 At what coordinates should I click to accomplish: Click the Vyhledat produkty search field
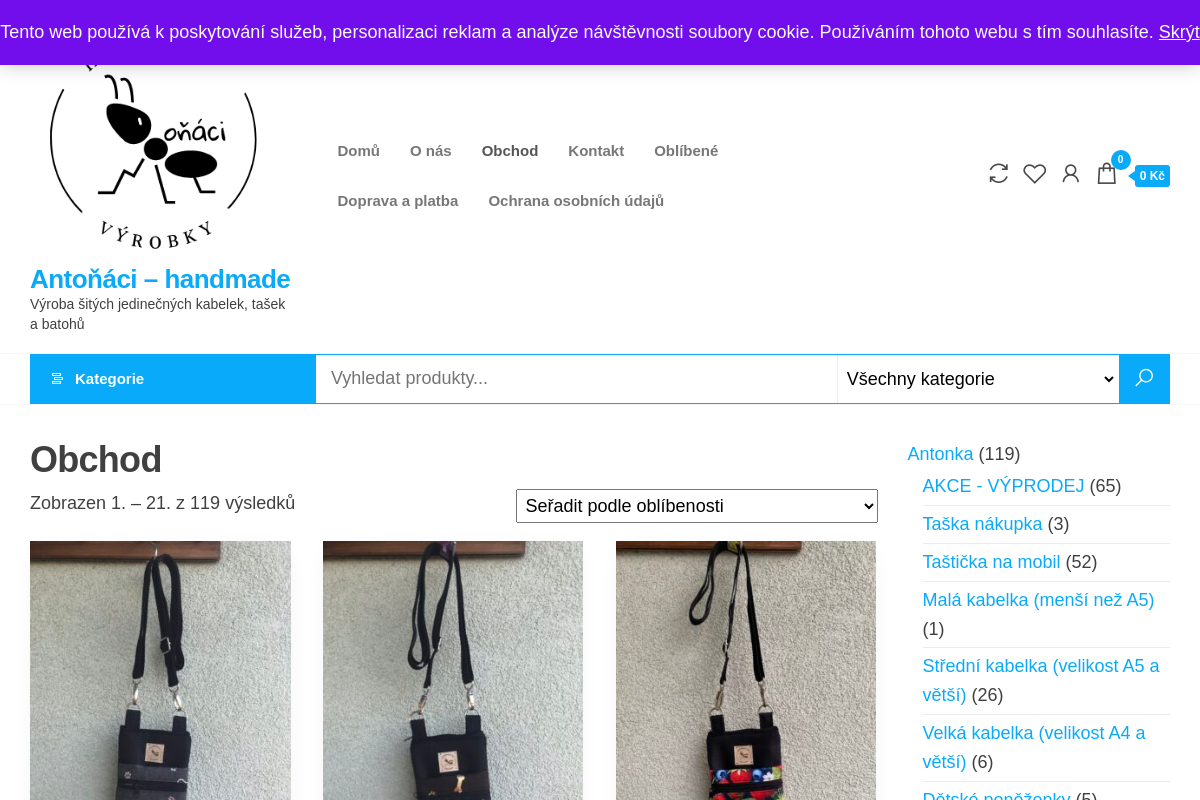(x=577, y=379)
